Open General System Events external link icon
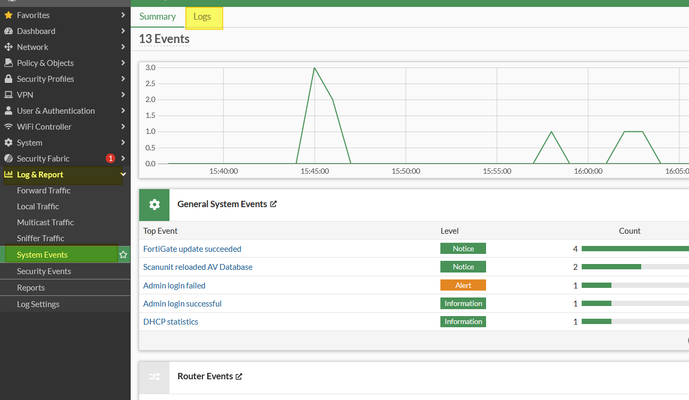This screenshot has width=689, height=400. (x=273, y=204)
